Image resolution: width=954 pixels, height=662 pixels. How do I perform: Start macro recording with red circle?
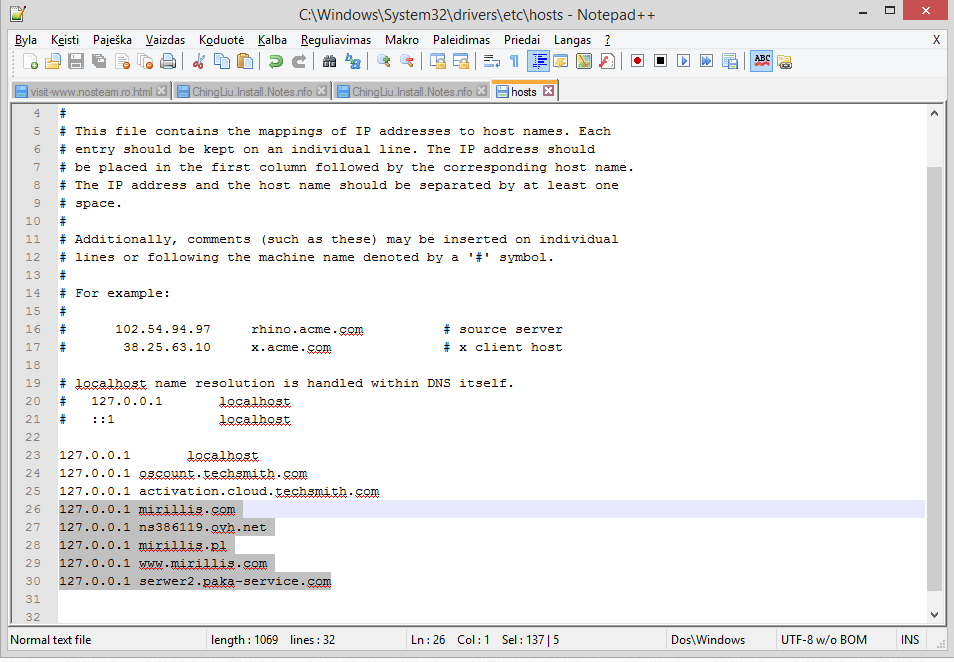pyautogui.click(x=637, y=61)
